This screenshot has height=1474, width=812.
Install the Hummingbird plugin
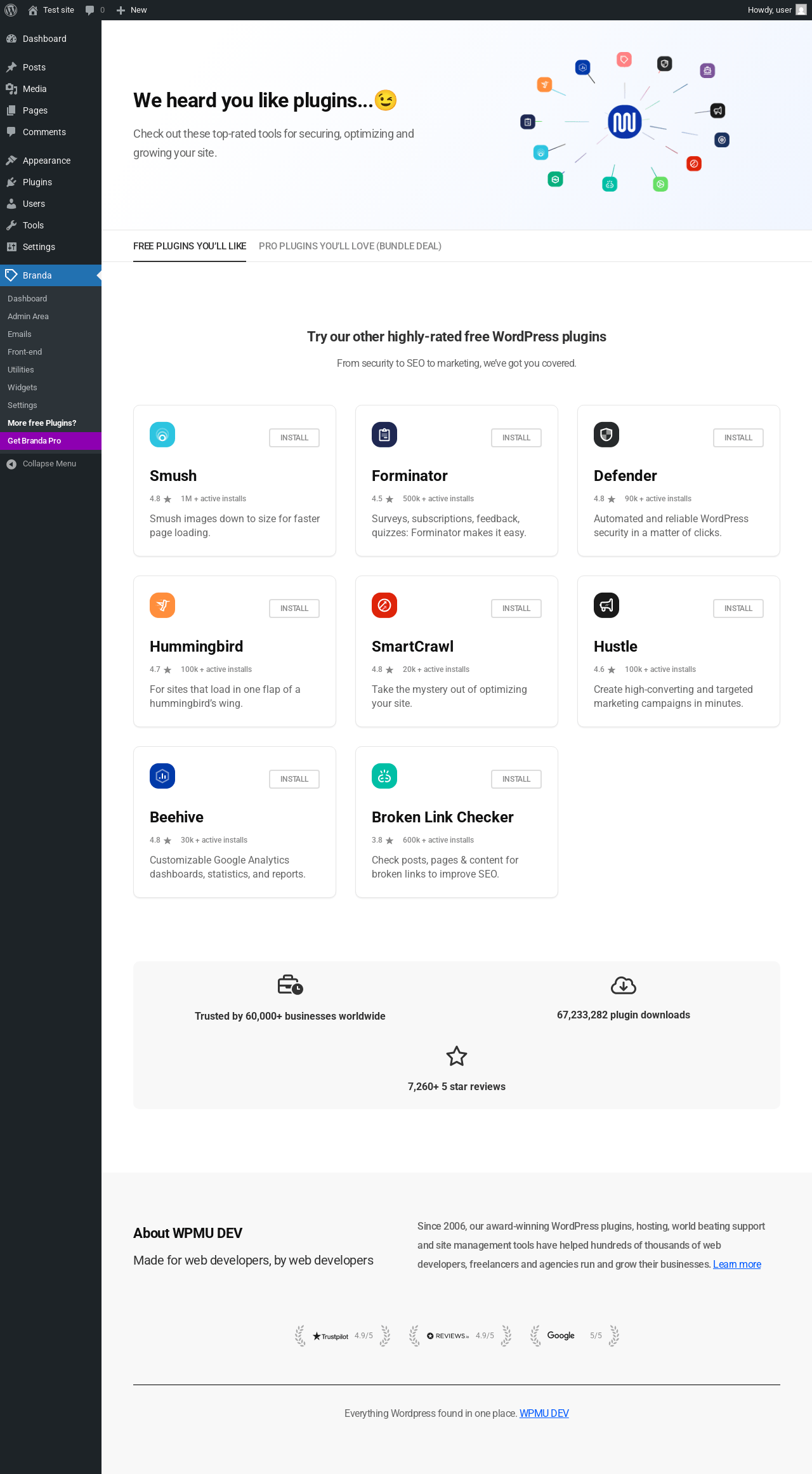[294, 609]
